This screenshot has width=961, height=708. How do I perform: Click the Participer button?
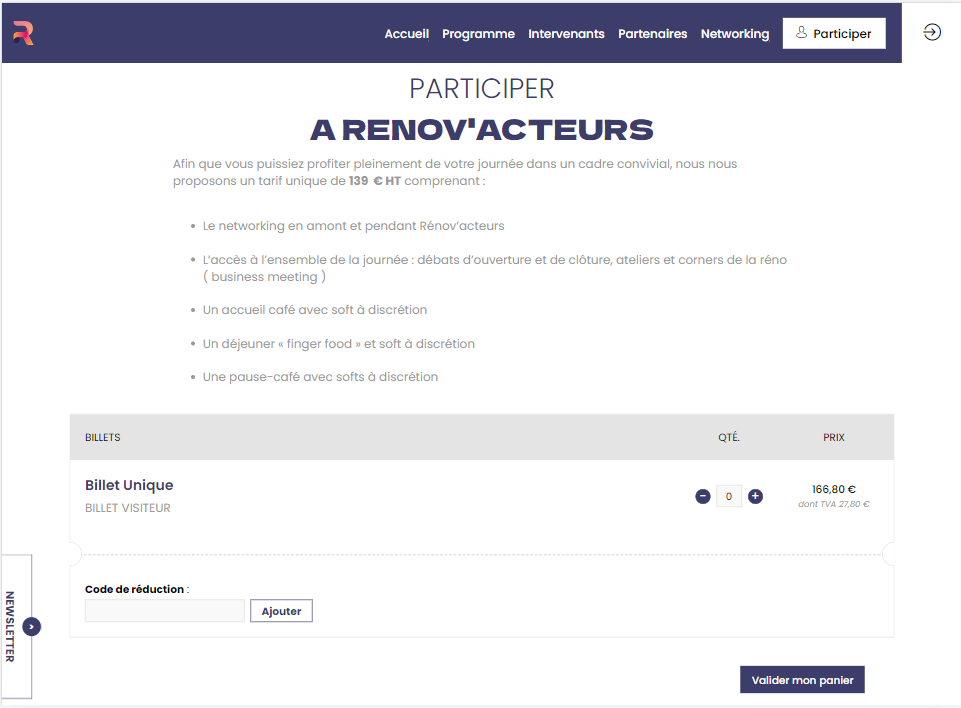(834, 33)
